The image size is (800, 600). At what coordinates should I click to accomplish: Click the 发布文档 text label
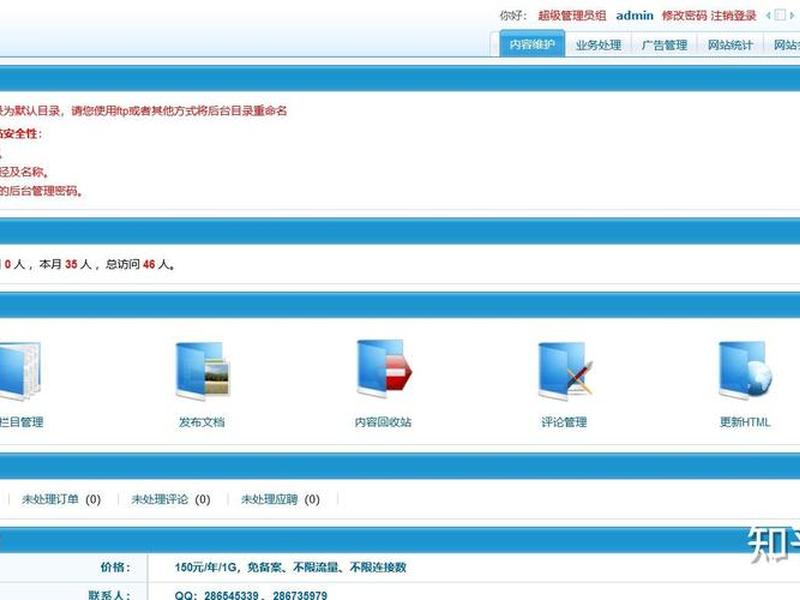pos(202,422)
